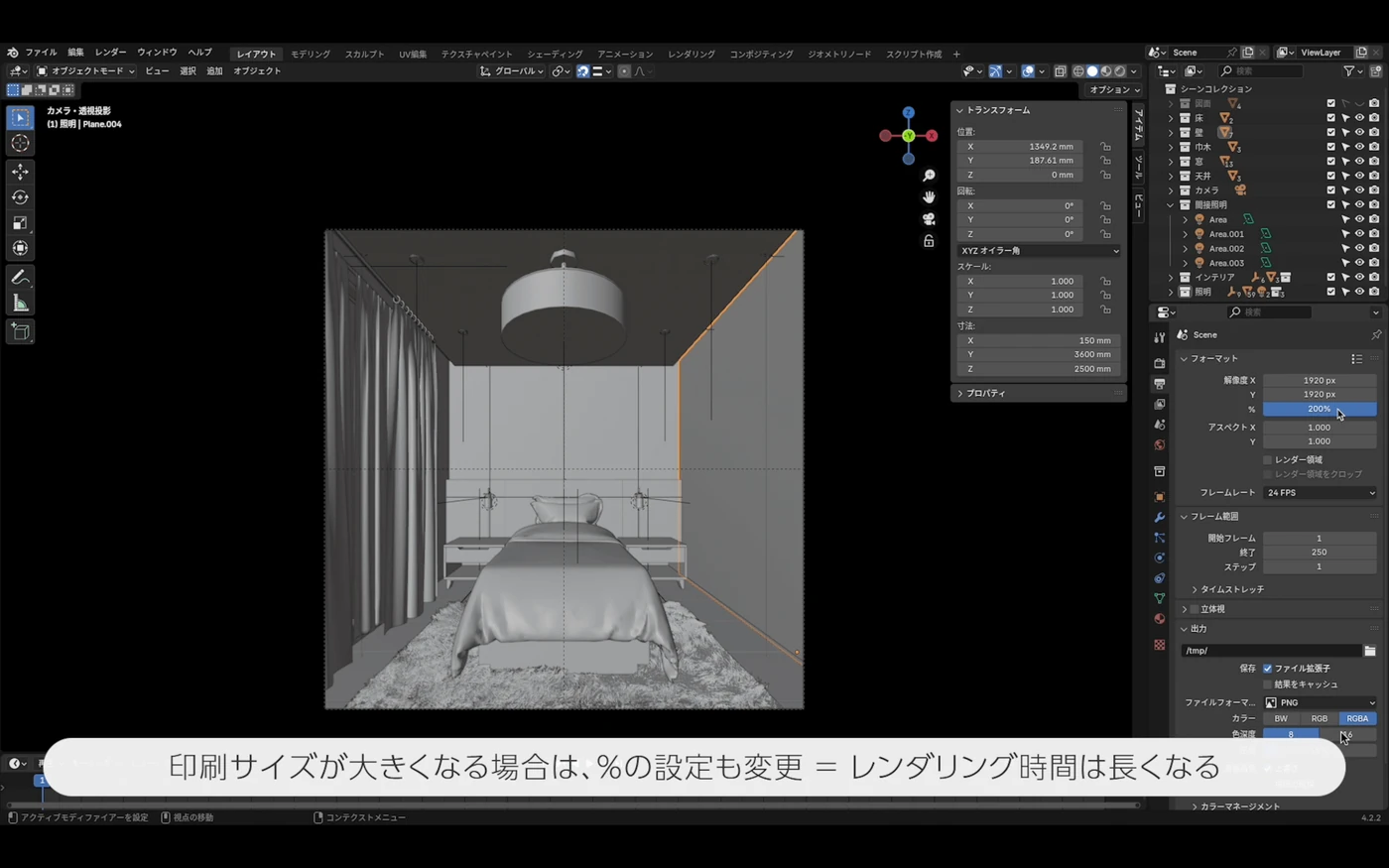Open the Physics properties tab icon
The width and height of the screenshot is (1389, 868).
coord(1159,558)
